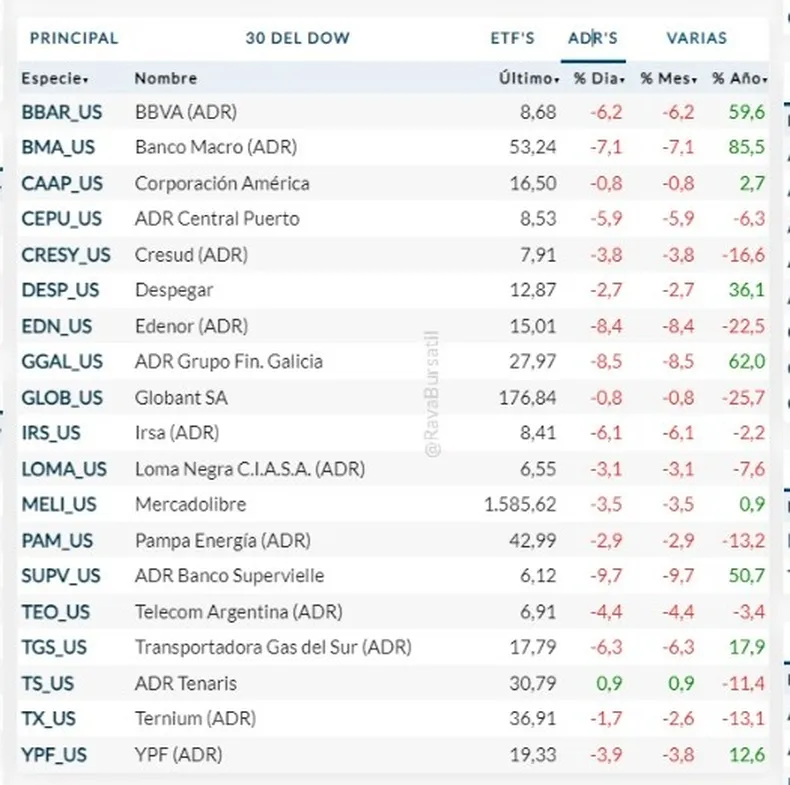Open the YPF_US ticker link

56,755
